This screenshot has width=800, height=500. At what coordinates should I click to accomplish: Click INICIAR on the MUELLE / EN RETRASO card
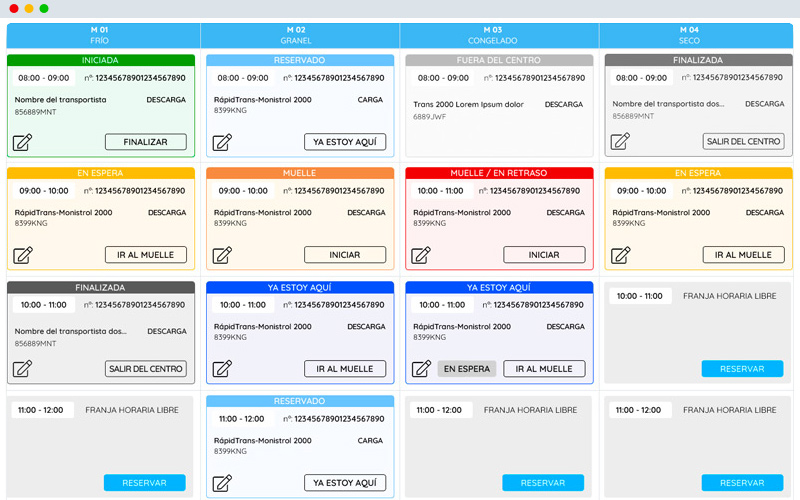(544, 255)
